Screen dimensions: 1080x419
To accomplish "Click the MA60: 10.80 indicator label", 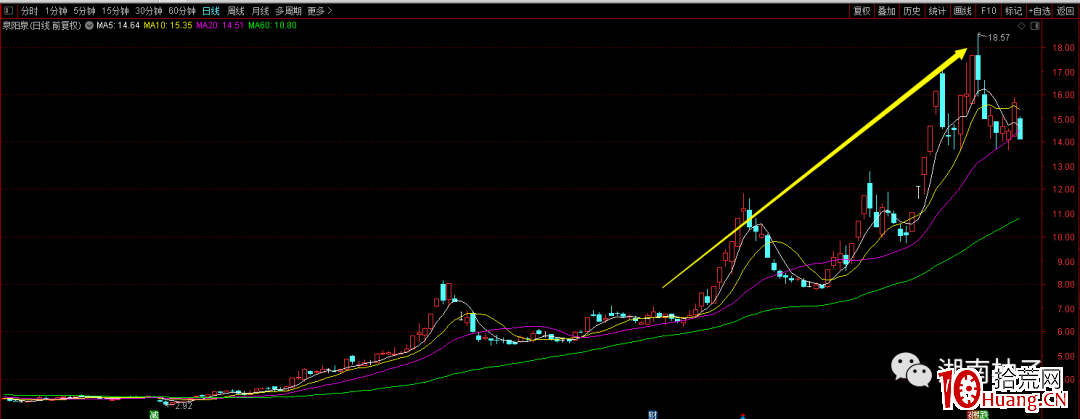I will (x=272, y=25).
